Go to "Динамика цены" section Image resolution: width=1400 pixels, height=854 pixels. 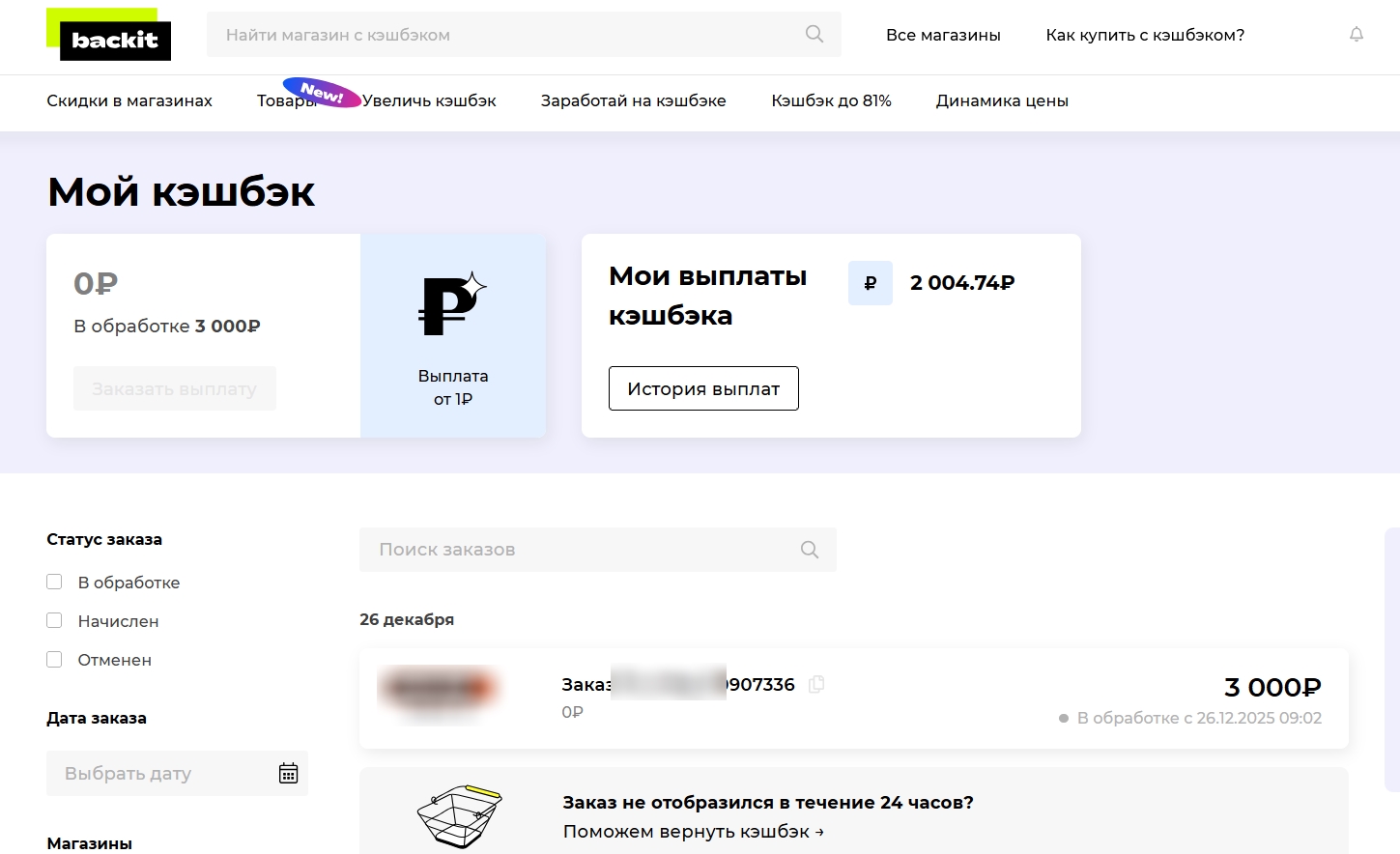(x=1002, y=100)
